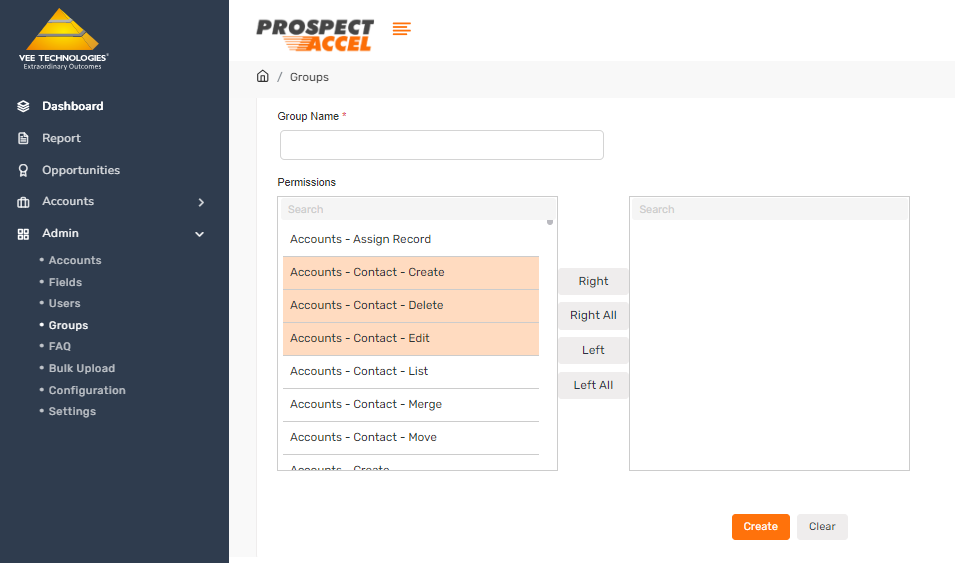Image resolution: width=955 pixels, height=563 pixels.
Task: Click the Group Name text field
Action: click(442, 145)
